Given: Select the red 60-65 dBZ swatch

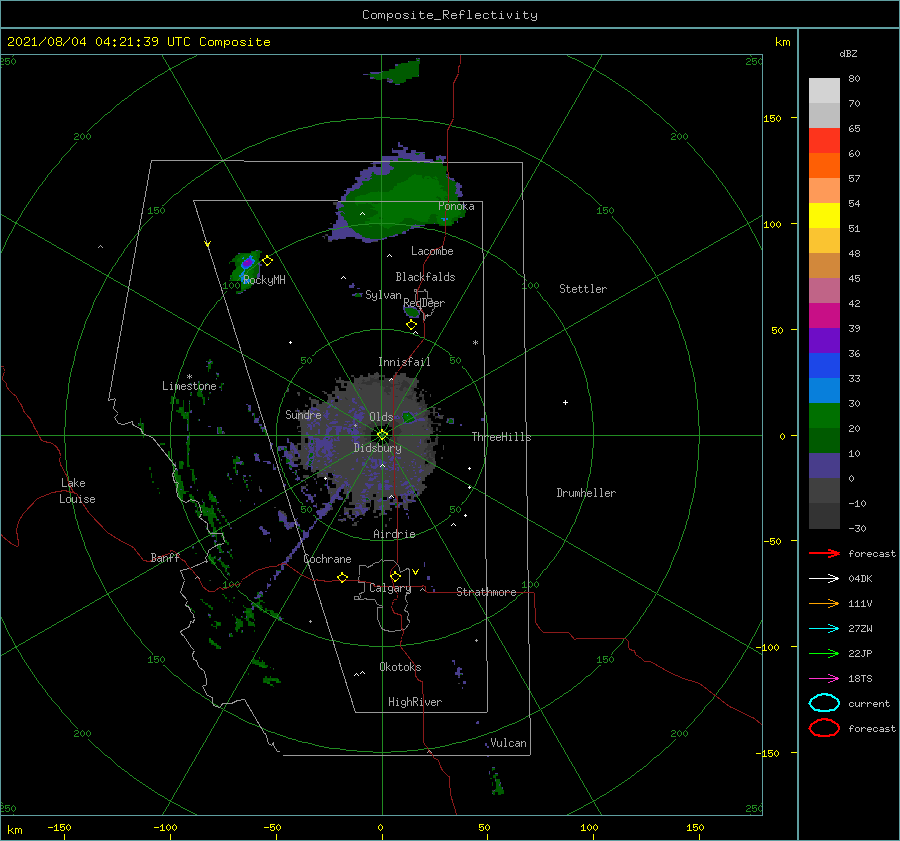Looking at the screenshot, I should 824,141.
